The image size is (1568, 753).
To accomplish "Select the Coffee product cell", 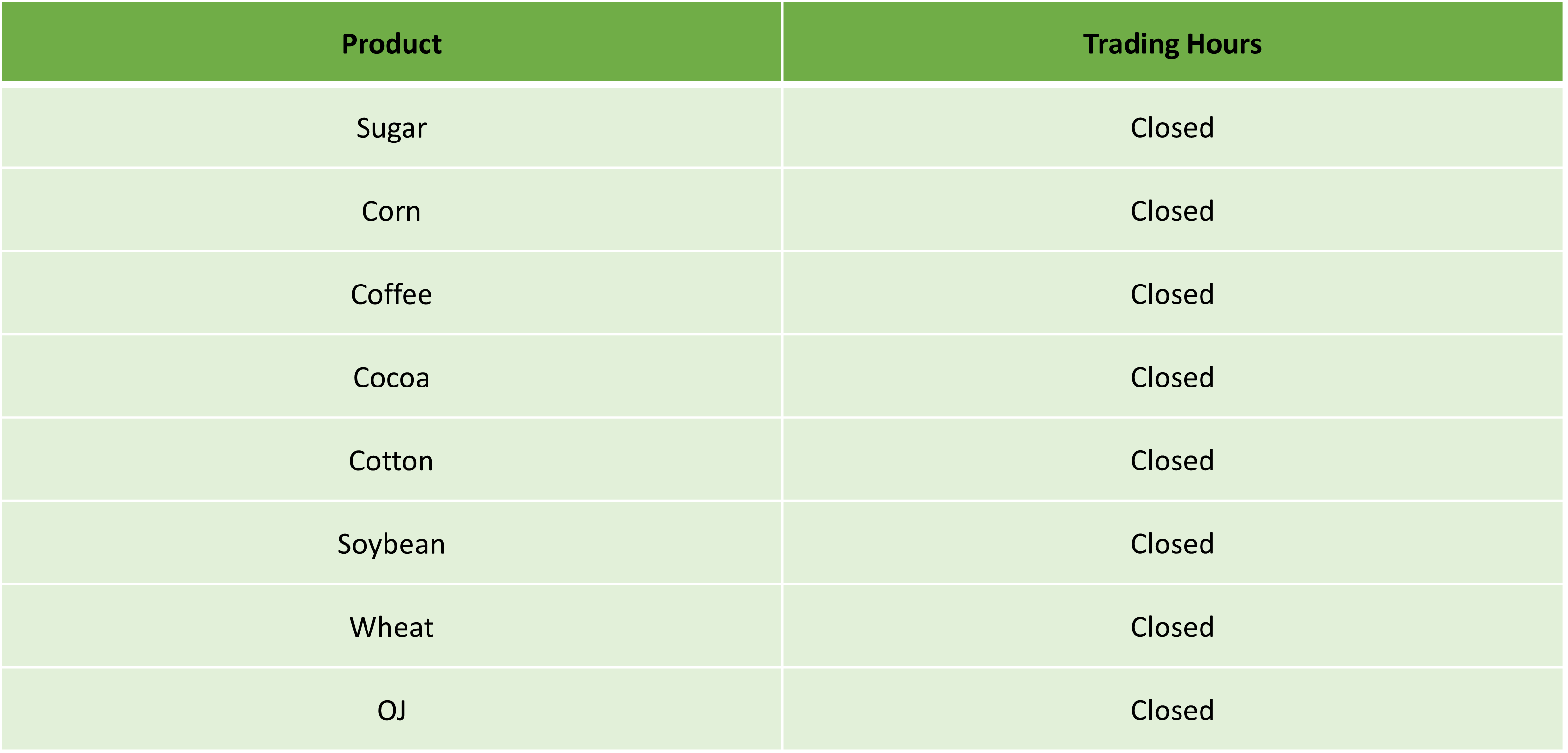I will [391, 293].
